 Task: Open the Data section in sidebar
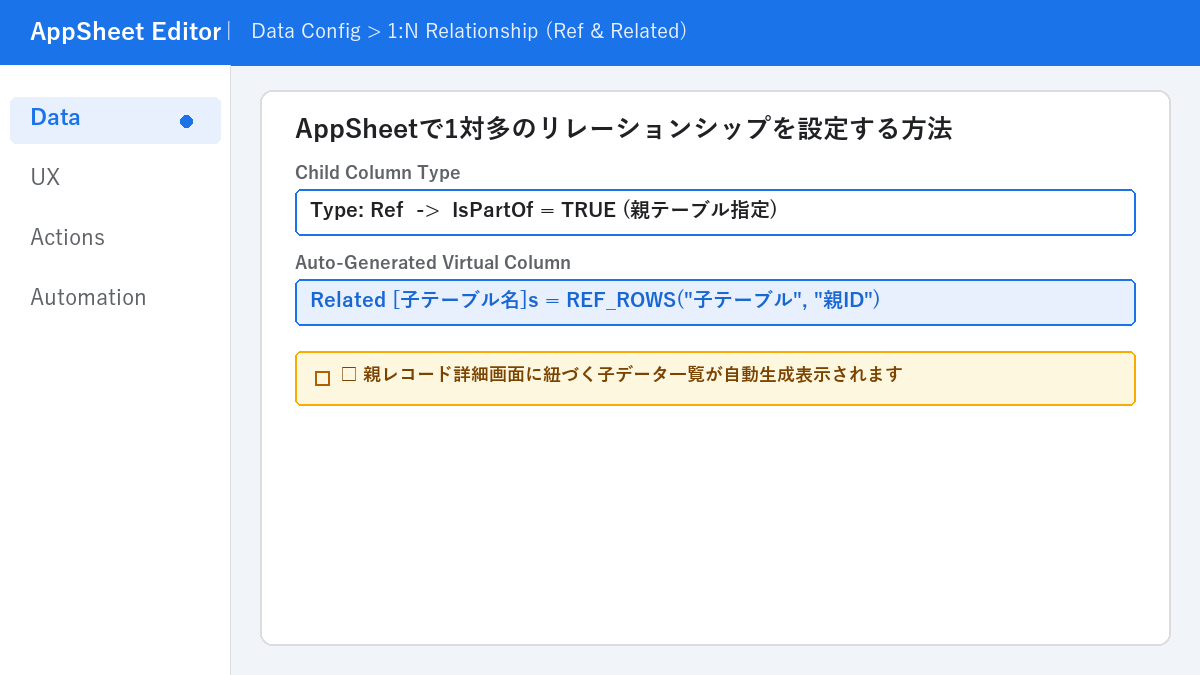click(x=115, y=120)
